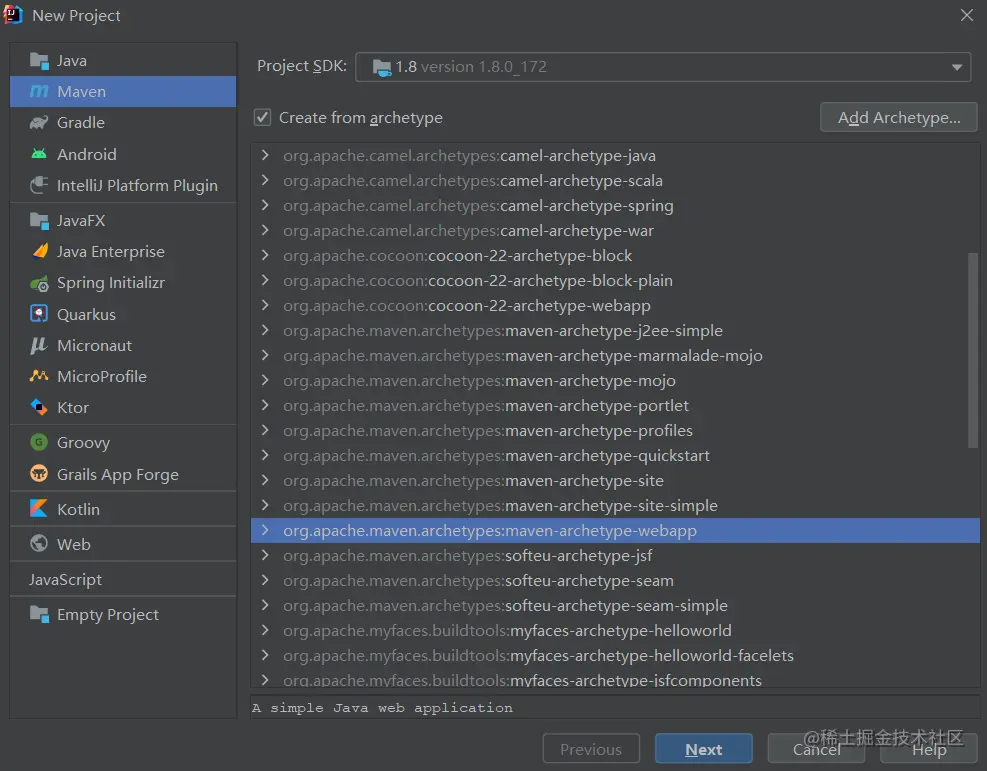Expand the selected maven-archetype-webapp chevron
This screenshot has width=987, height=771.
(265, 531)
